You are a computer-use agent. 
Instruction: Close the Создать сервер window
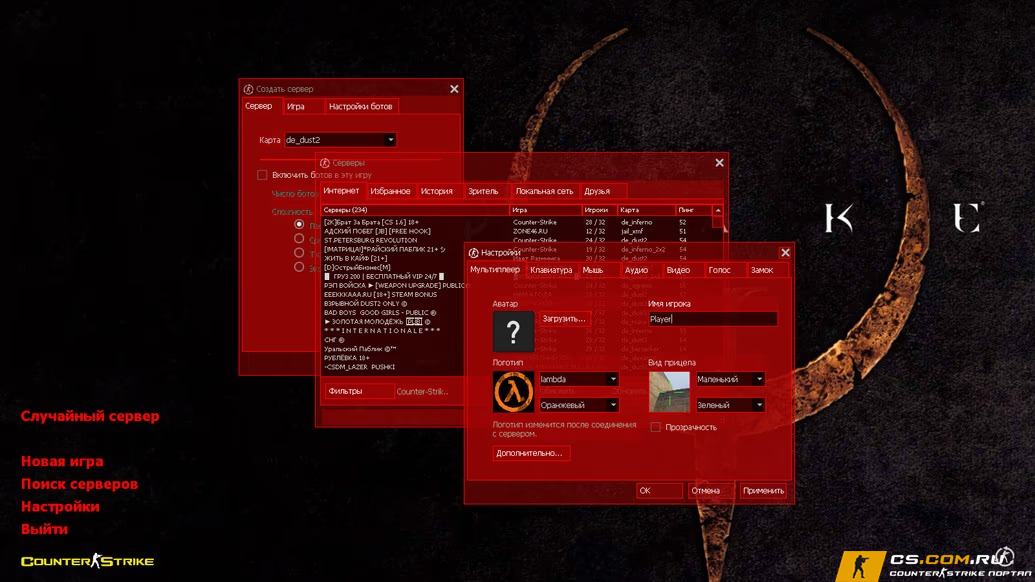(454, 89)
